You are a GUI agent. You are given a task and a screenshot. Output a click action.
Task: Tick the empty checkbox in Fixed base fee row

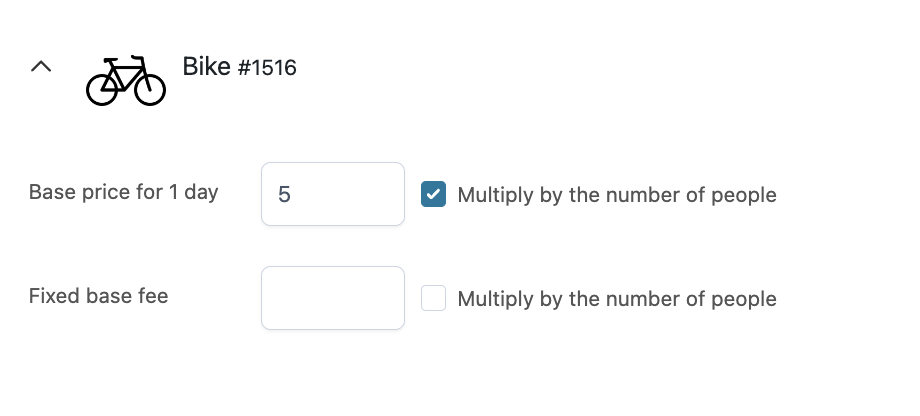434,298
